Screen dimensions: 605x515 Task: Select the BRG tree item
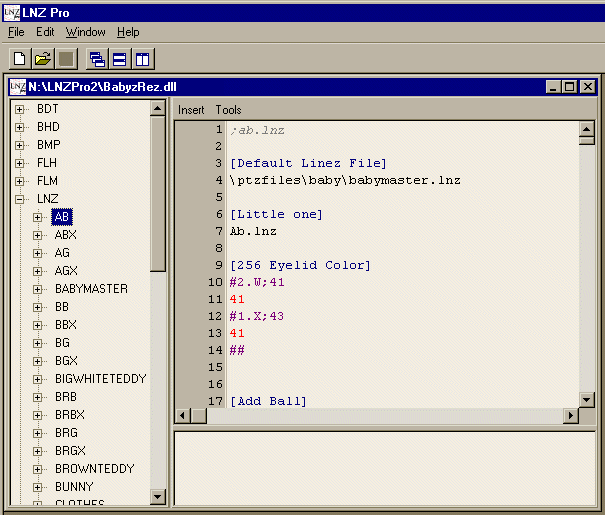66,432
